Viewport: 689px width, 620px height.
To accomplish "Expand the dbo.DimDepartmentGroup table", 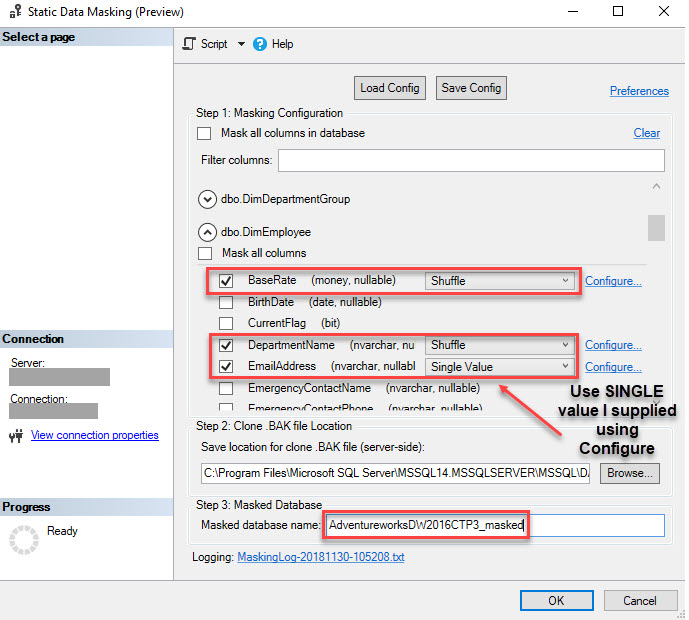I will click(x=207, y=199).
